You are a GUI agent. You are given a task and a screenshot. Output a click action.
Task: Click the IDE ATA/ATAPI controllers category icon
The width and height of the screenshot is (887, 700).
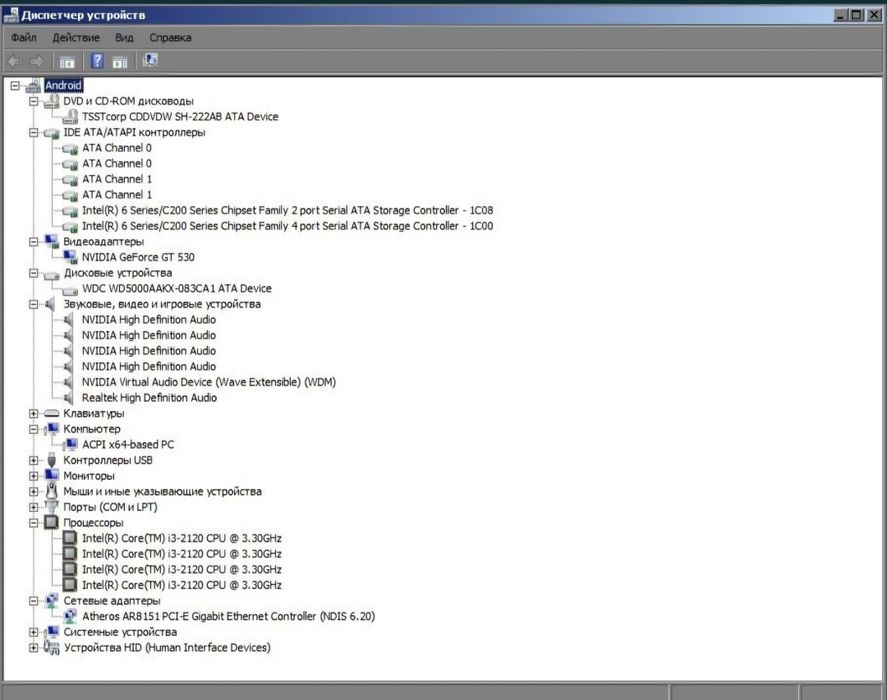(52, 133)
